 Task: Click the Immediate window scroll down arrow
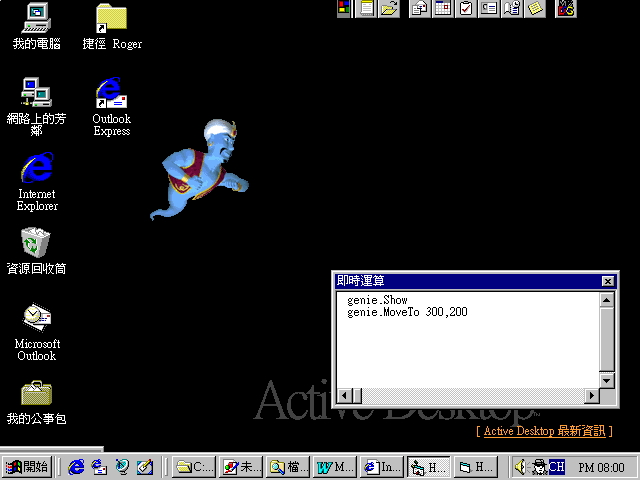pos(607,380)
